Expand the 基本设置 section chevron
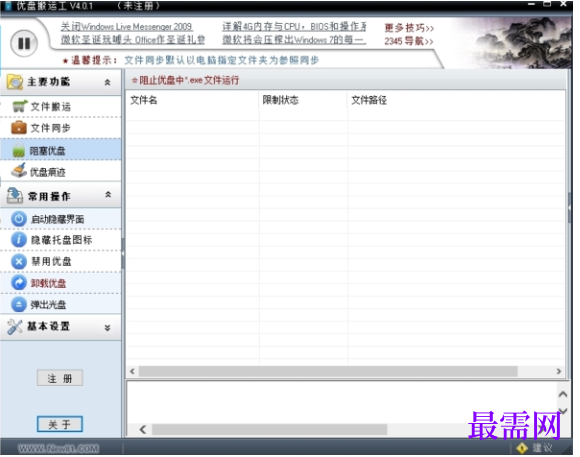Image resolution: width=580 pixels, height=457 pixels. point(107,327)
